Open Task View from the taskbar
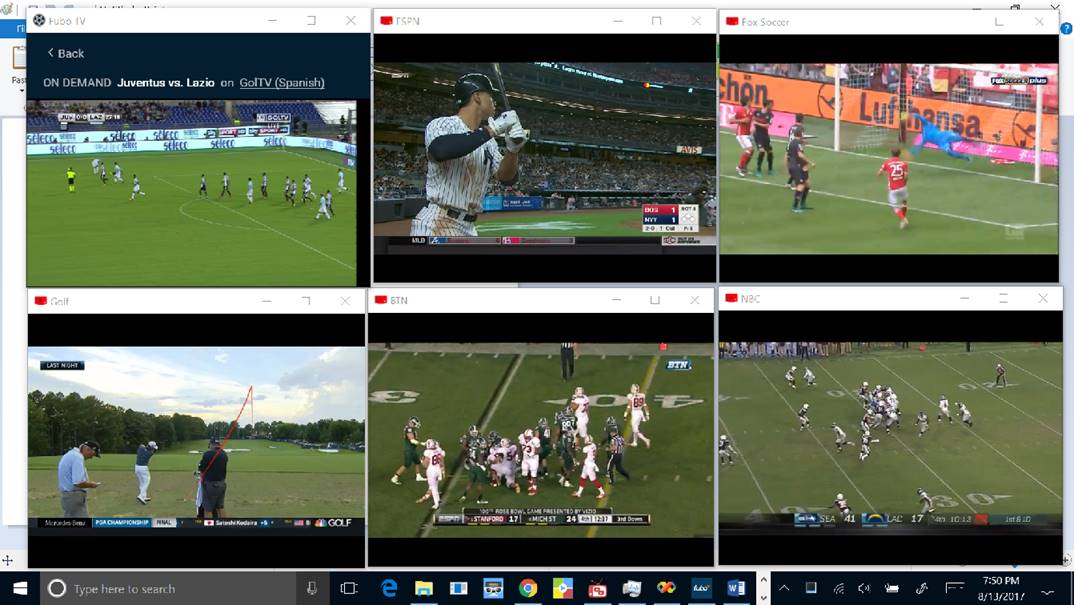Viewport: 1074px width, 605px height. [349, 589]
